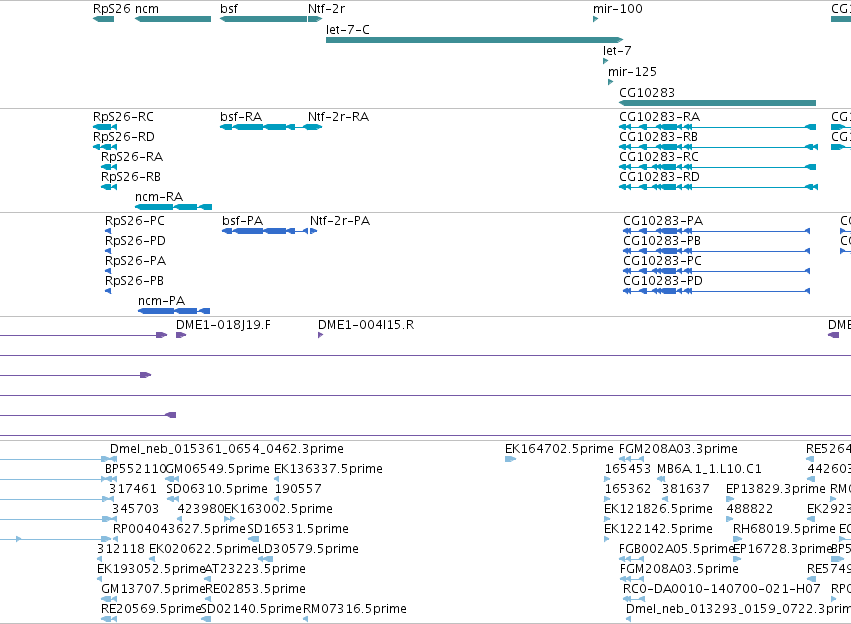This screenshot has height=624, width=851.
Task: Click transcript CG10283-RB label
Action: (x=658, y=137)
